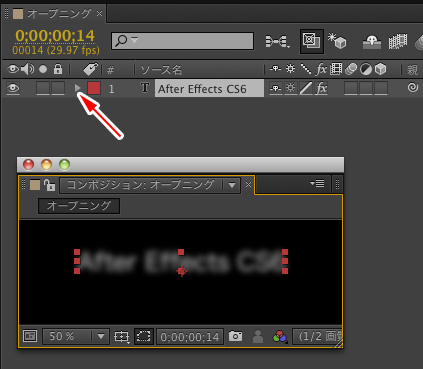Toggle solo switch for After Effects CS6 layer

(x=43, y=88)
